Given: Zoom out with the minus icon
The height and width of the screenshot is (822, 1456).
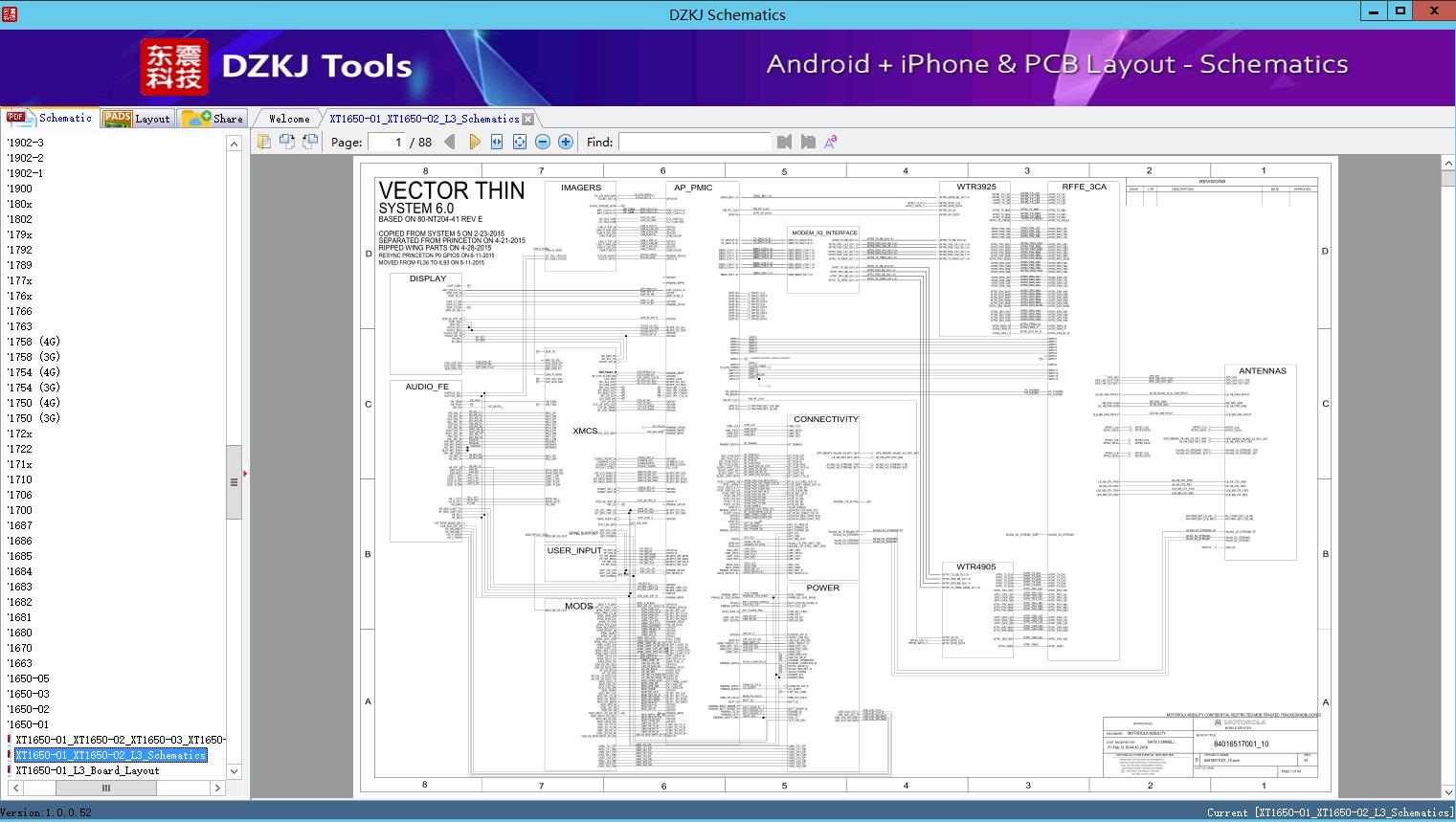Looking at the screenshot, I should click(x=543, y=142).
